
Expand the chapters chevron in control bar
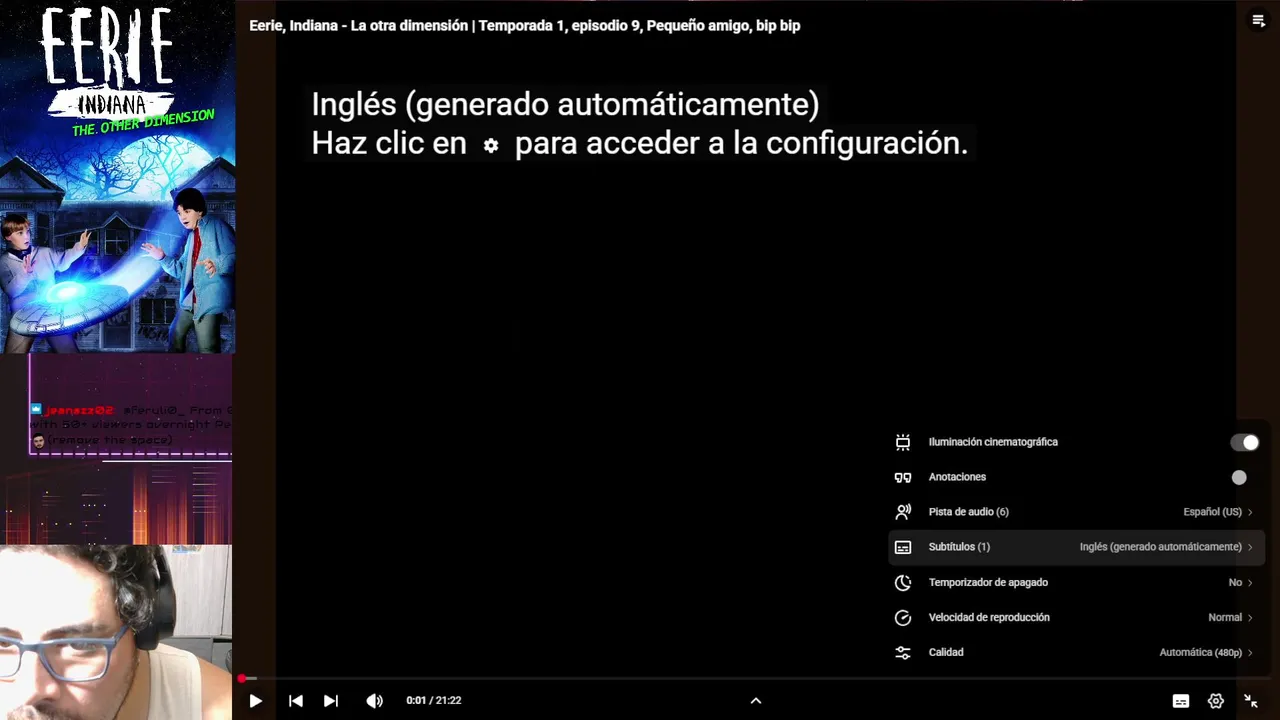756,701
